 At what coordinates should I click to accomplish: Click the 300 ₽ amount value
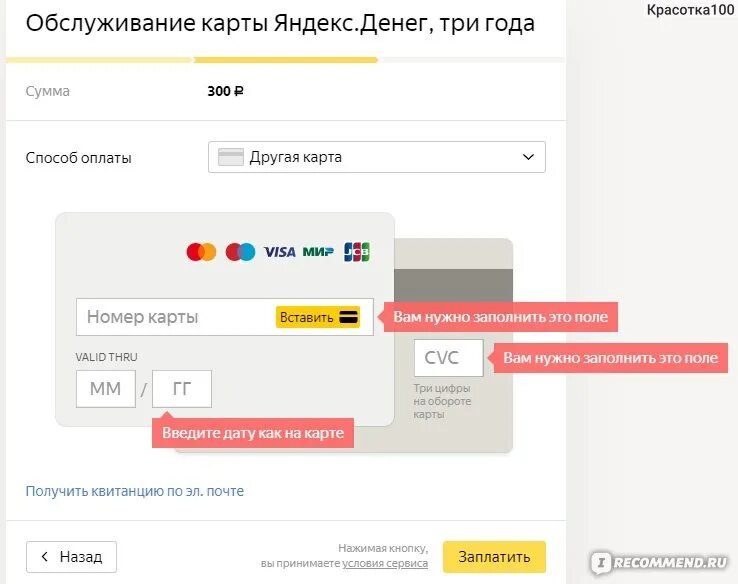click(225, 91)
